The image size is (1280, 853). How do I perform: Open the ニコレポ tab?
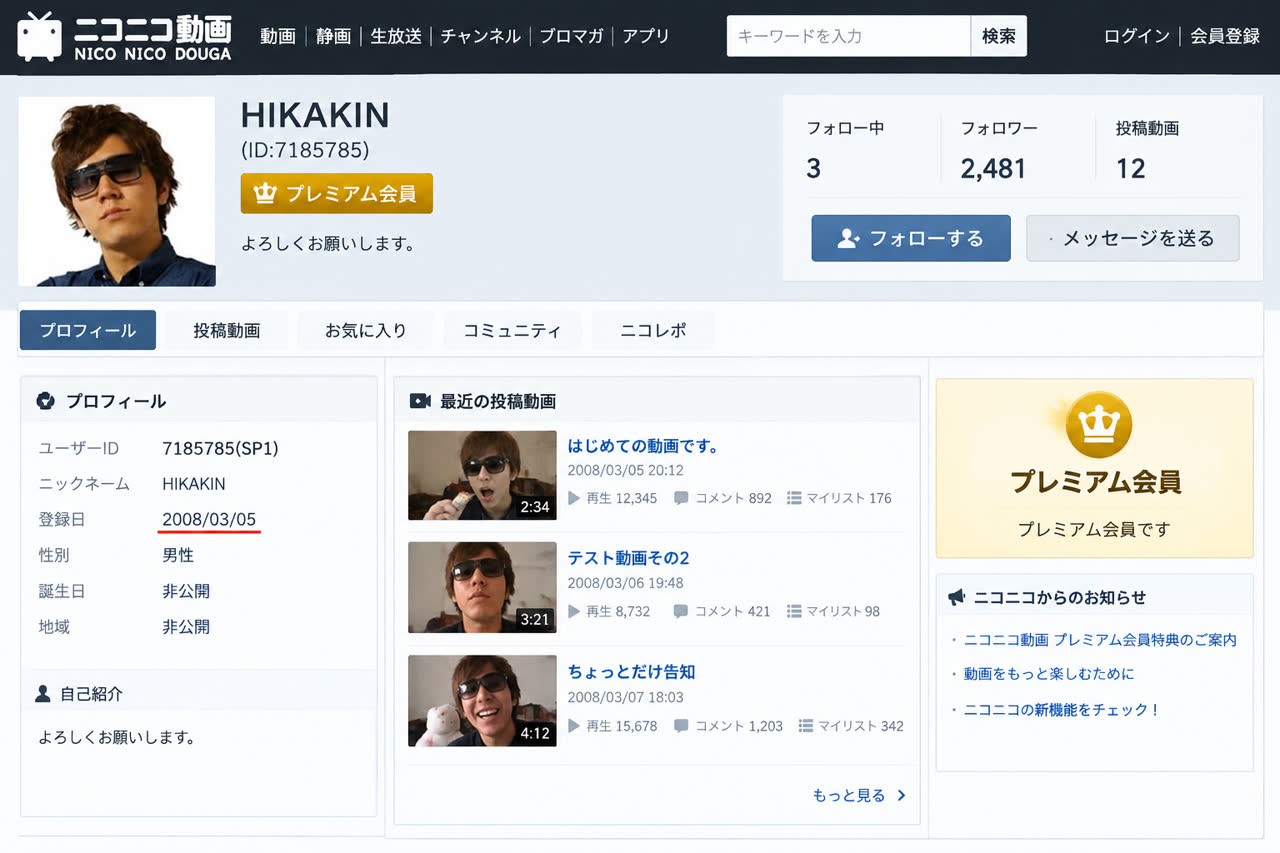point(653,330)
